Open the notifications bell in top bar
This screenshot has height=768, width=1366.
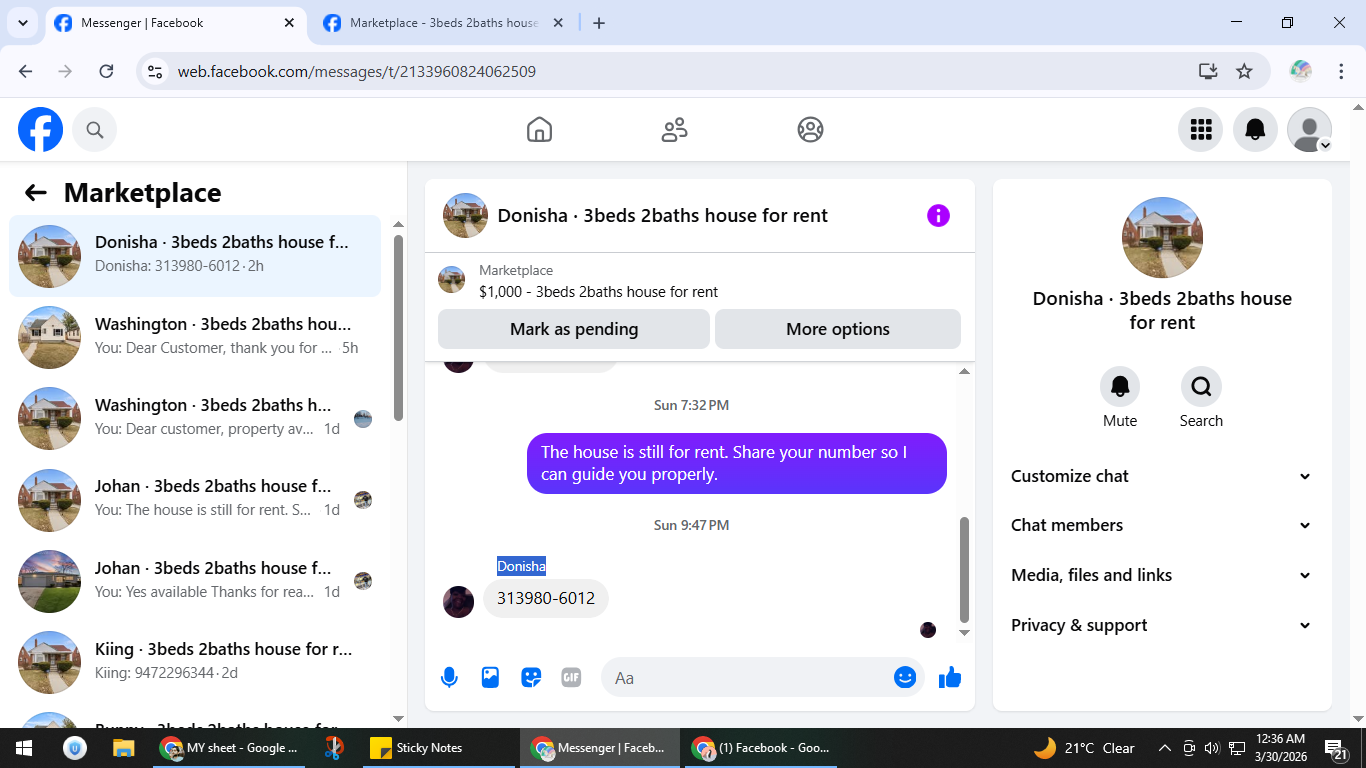[x=1255, y=130]
